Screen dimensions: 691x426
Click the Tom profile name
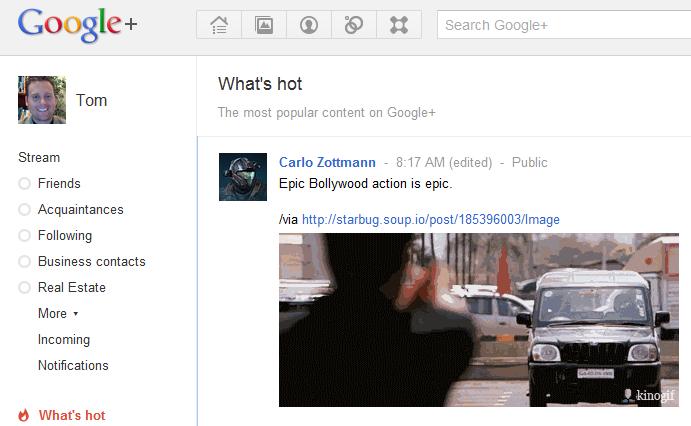(91, 100)
